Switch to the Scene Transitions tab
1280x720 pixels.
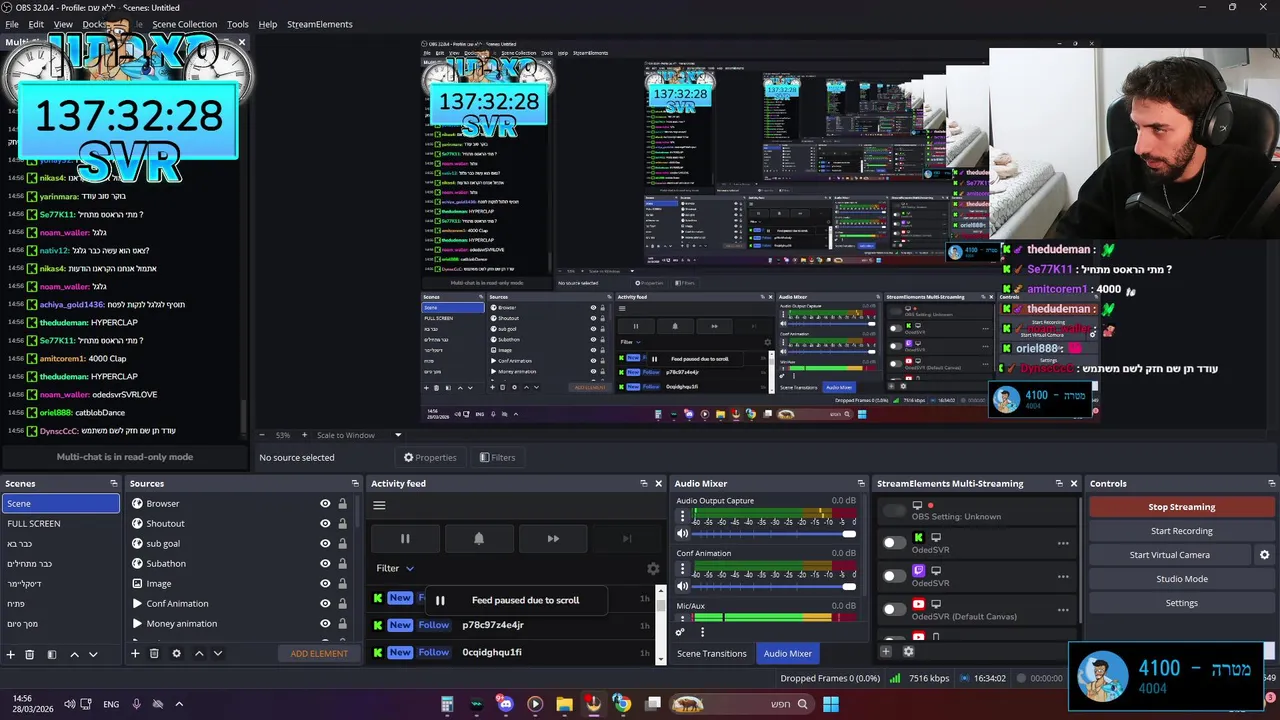tap(712, 654)
